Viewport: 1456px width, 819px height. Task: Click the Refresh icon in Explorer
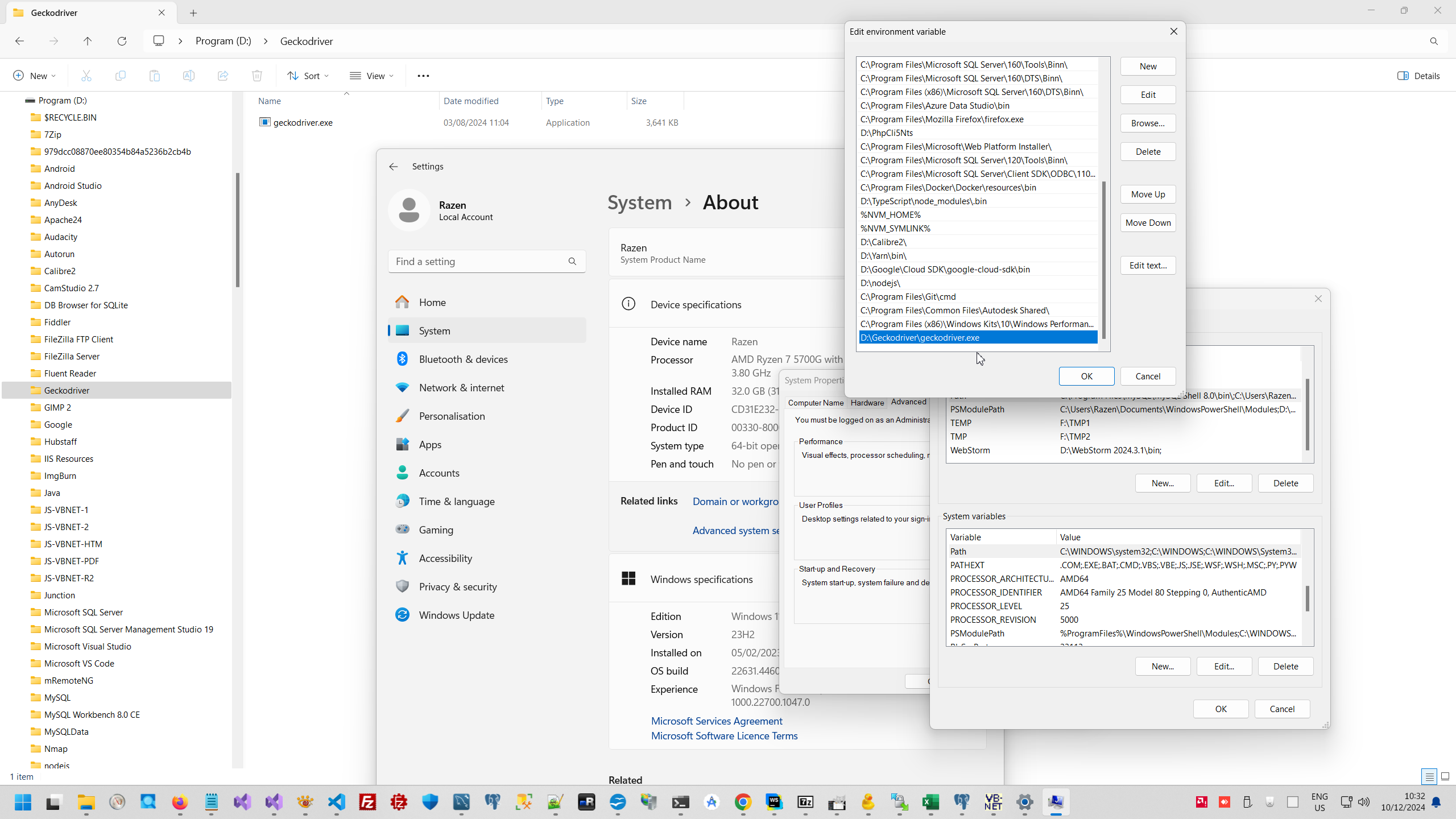coord(122,41)
